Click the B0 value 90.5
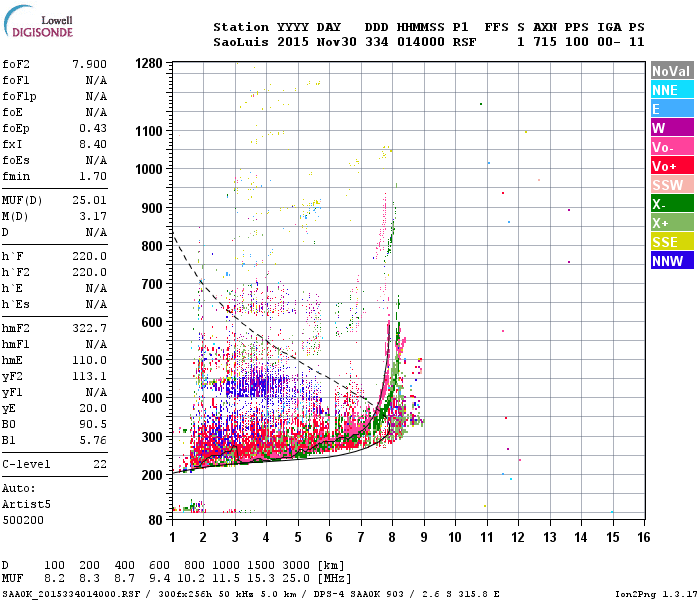The image size is (700, 600). pyautogui.click(x=93, y=424)
